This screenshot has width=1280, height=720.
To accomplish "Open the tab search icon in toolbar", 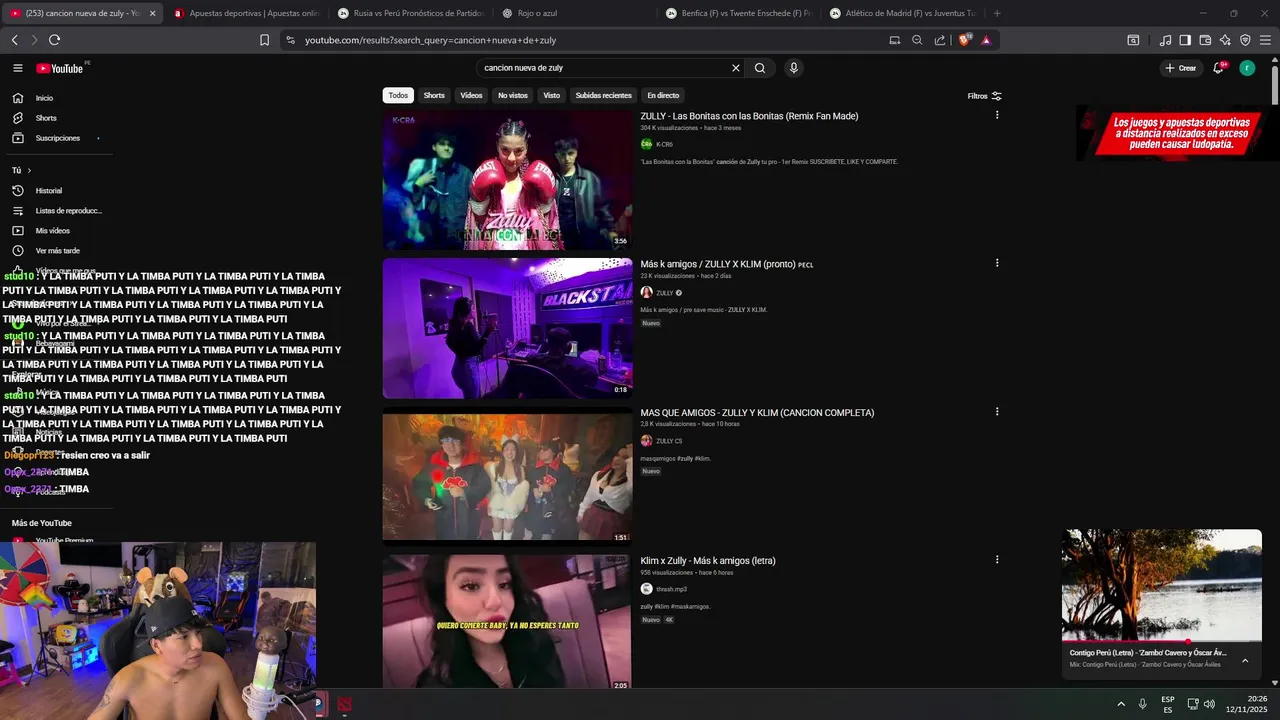I will (x=1133, y=40).
